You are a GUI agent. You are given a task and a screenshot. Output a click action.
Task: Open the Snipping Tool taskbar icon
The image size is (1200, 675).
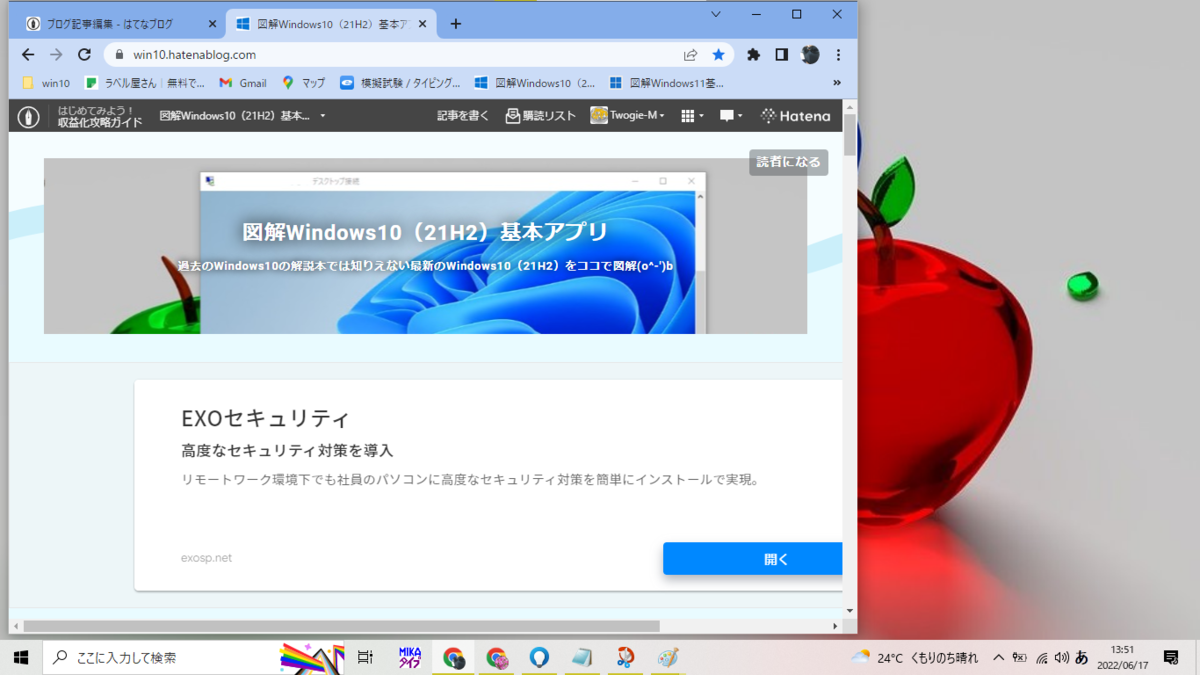pyautogui.click(x=625, y=657)
